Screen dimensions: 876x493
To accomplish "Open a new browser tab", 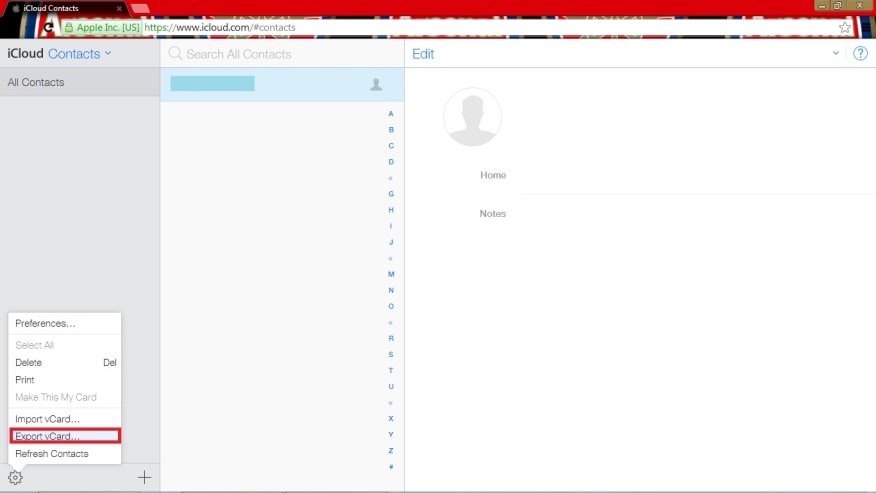I will click(140, 8).
